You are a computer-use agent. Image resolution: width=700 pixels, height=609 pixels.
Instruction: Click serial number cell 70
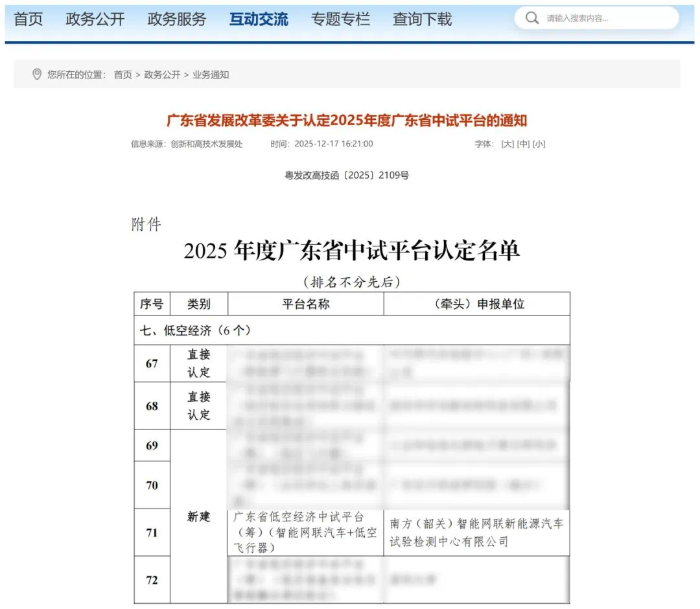[x=152, y=485]
